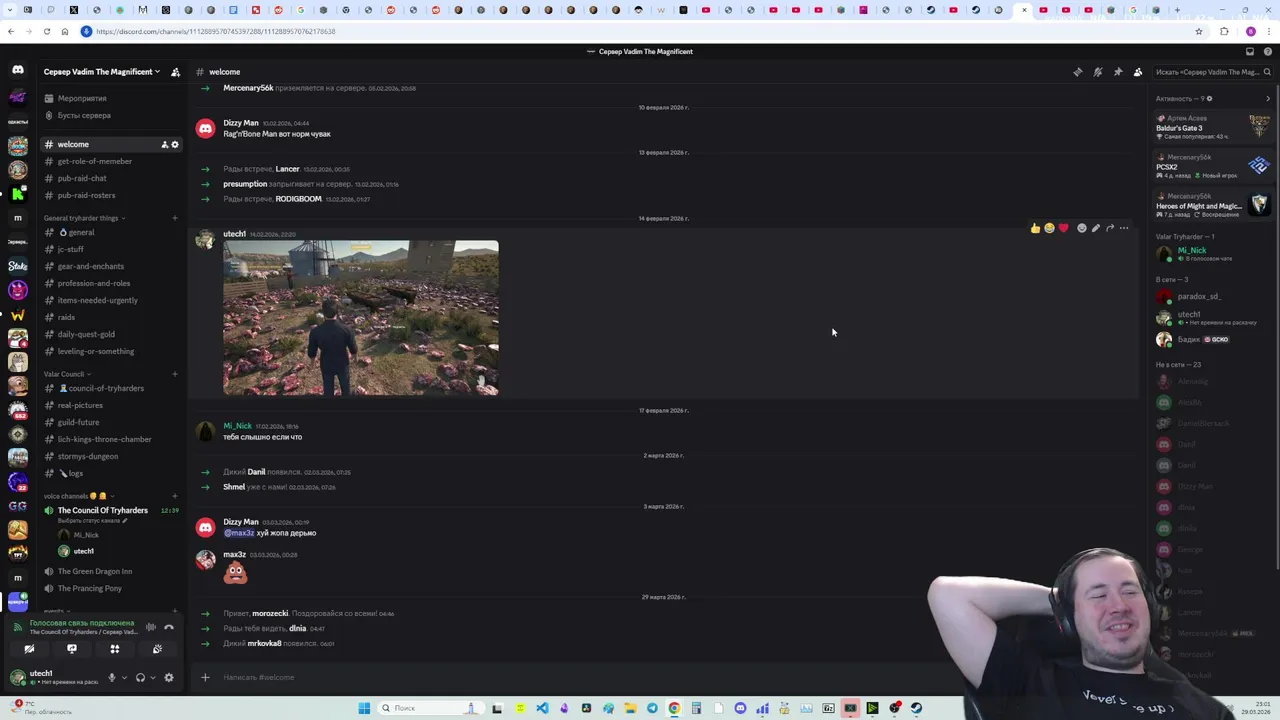The width and height of the screenshot is (1280, 720).
Task: Open welcome channel settings gear
Action: (175, 144)
